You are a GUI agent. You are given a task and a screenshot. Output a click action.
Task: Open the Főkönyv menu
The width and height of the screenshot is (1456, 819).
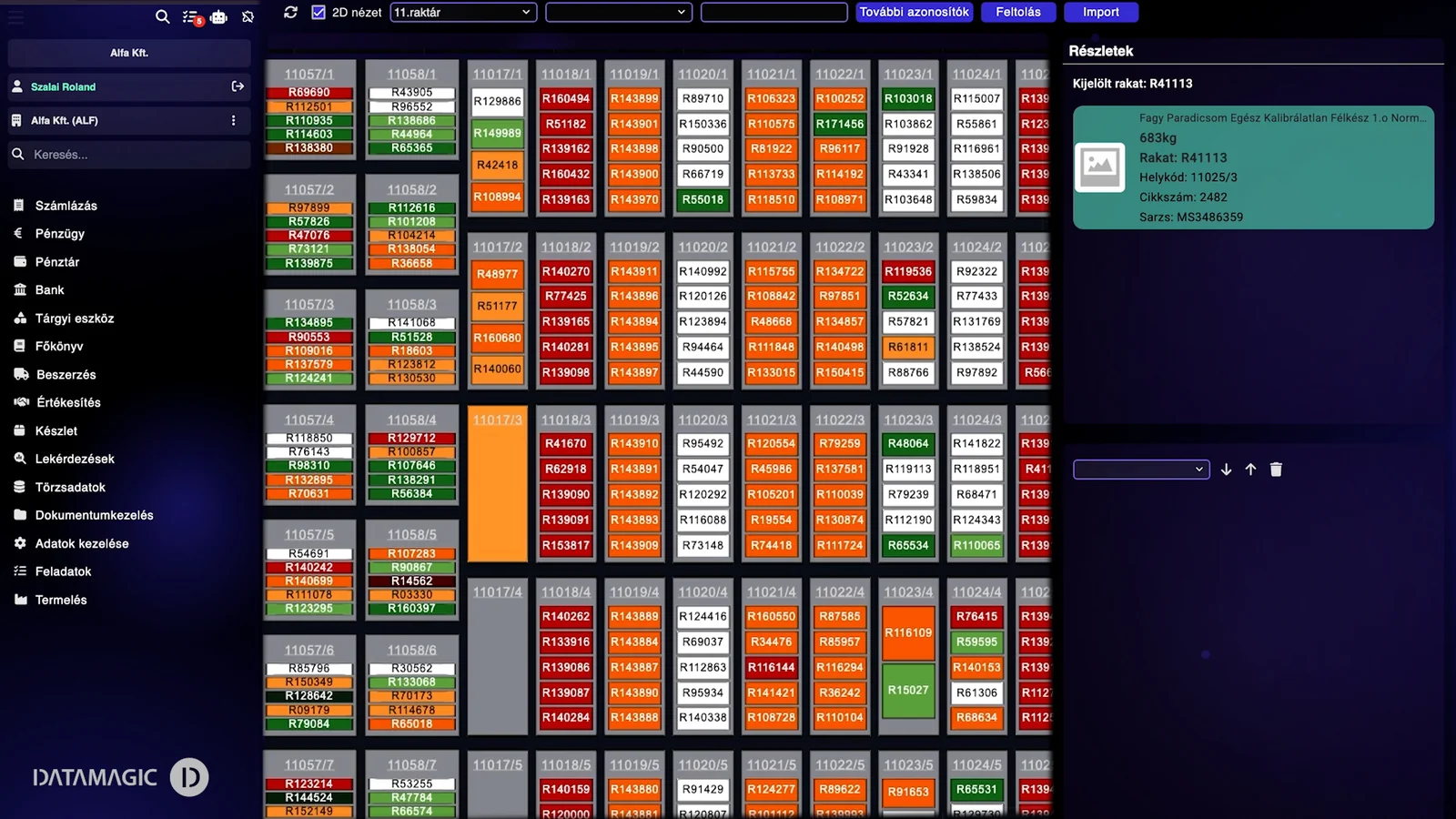(x=58, y=347)
